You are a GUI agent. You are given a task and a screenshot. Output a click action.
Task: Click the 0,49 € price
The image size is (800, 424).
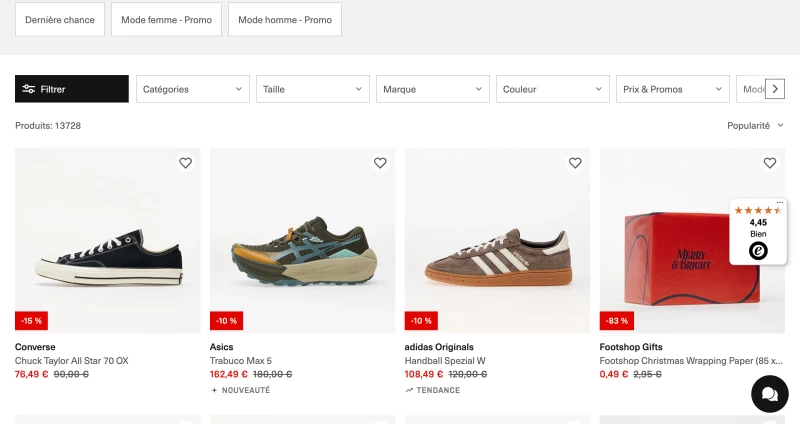614,375
